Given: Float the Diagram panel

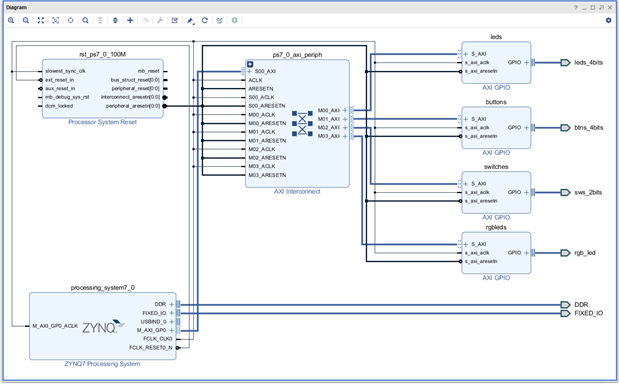Looking at the screenshot, I should point(601,7).
